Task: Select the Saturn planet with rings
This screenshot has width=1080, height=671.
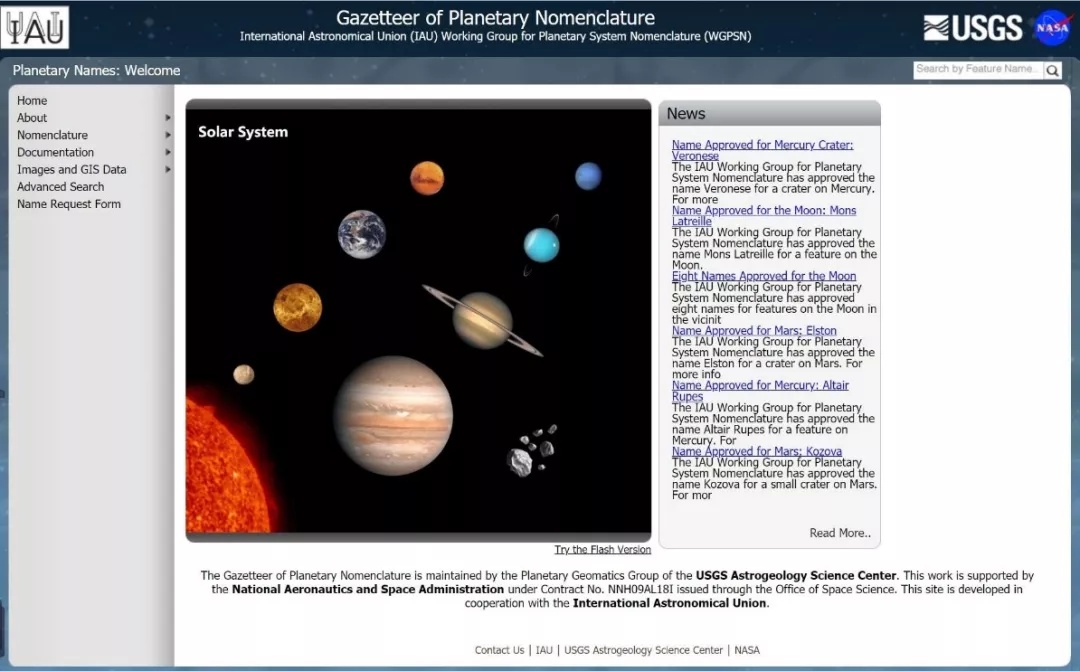Action: [x=482, y=320]
